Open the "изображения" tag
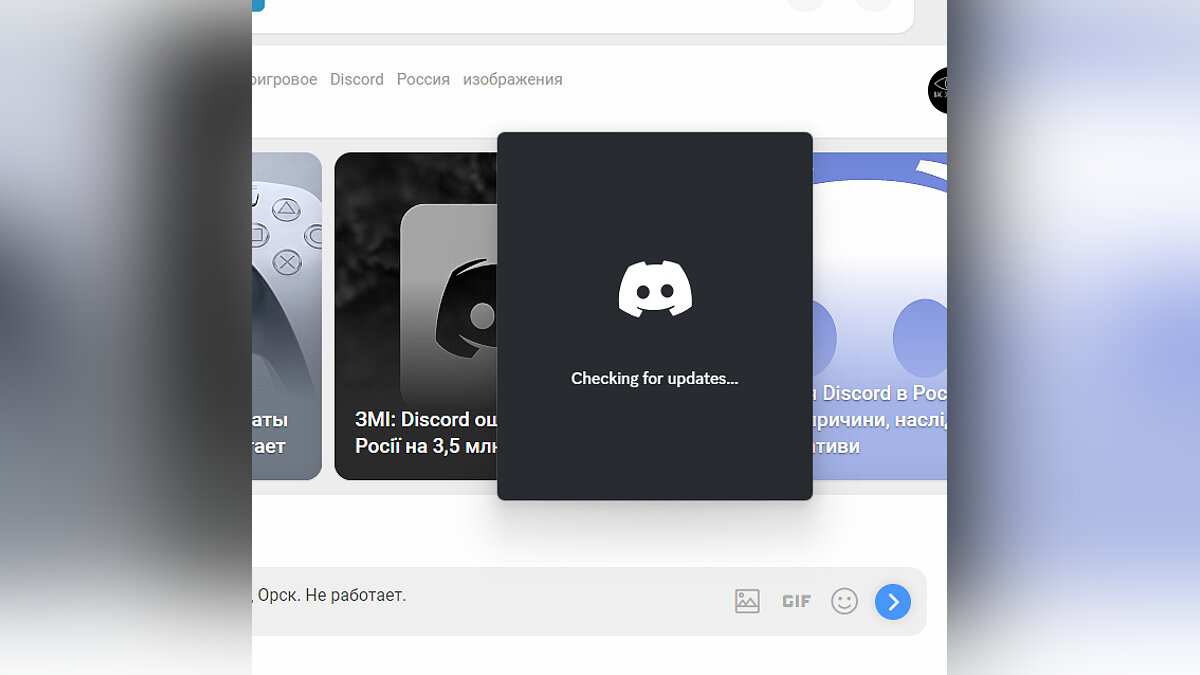This screenshot has height=675, width=1200. click(x=512, y=79)
